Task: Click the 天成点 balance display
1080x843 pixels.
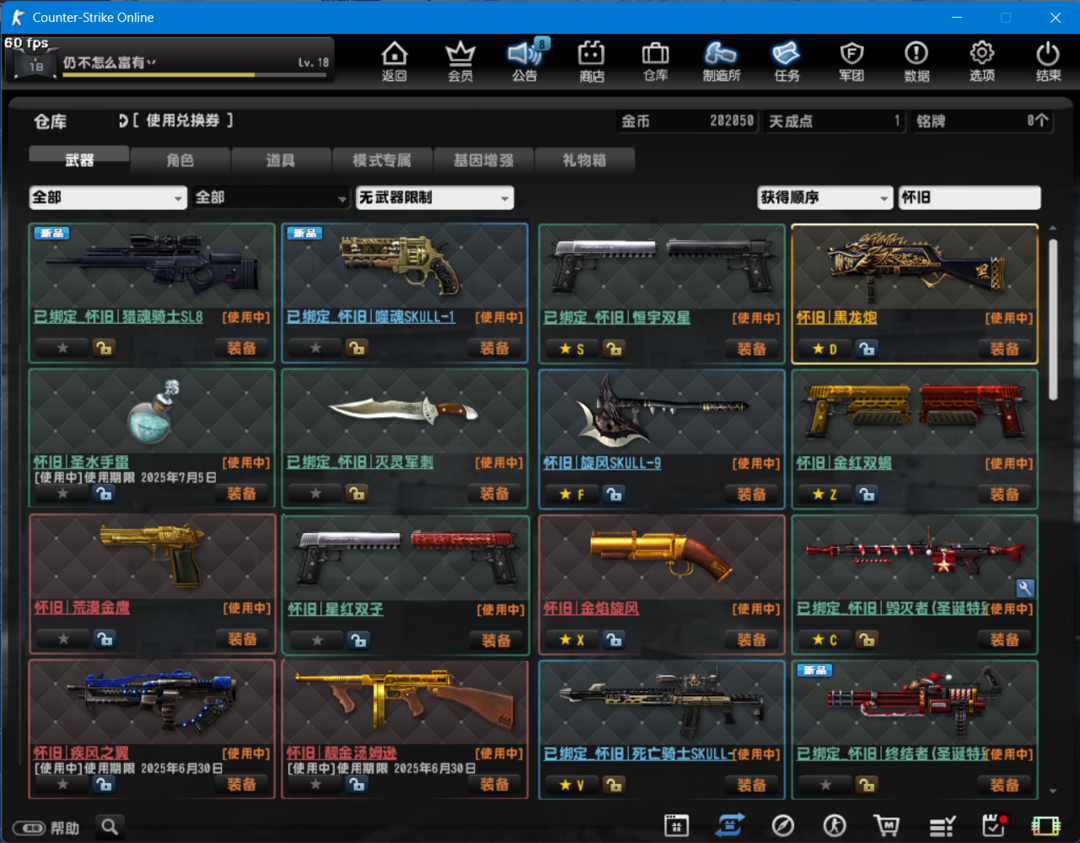Action: (x=835, y=121)
